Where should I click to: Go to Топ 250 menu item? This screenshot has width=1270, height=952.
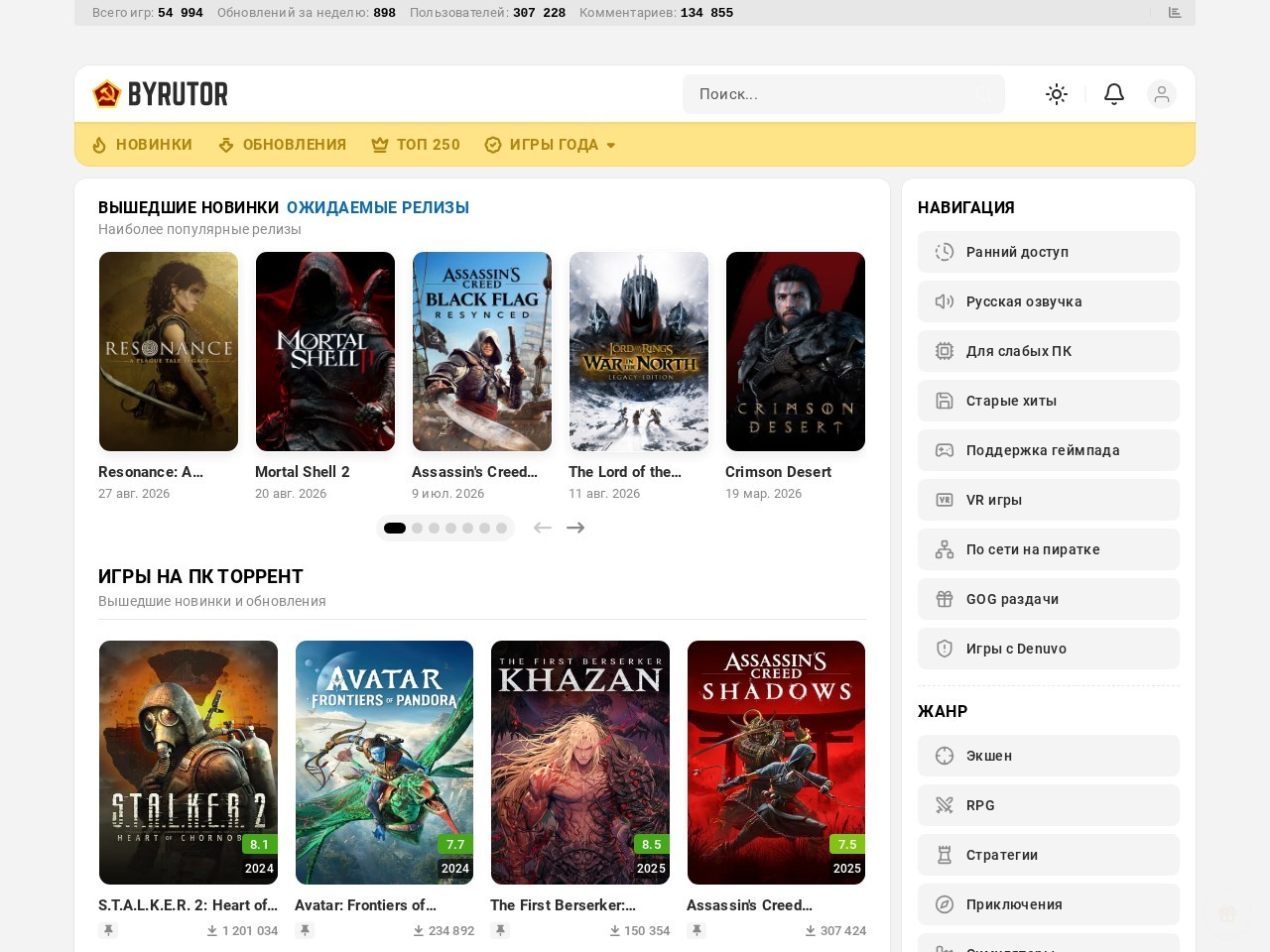416,145
